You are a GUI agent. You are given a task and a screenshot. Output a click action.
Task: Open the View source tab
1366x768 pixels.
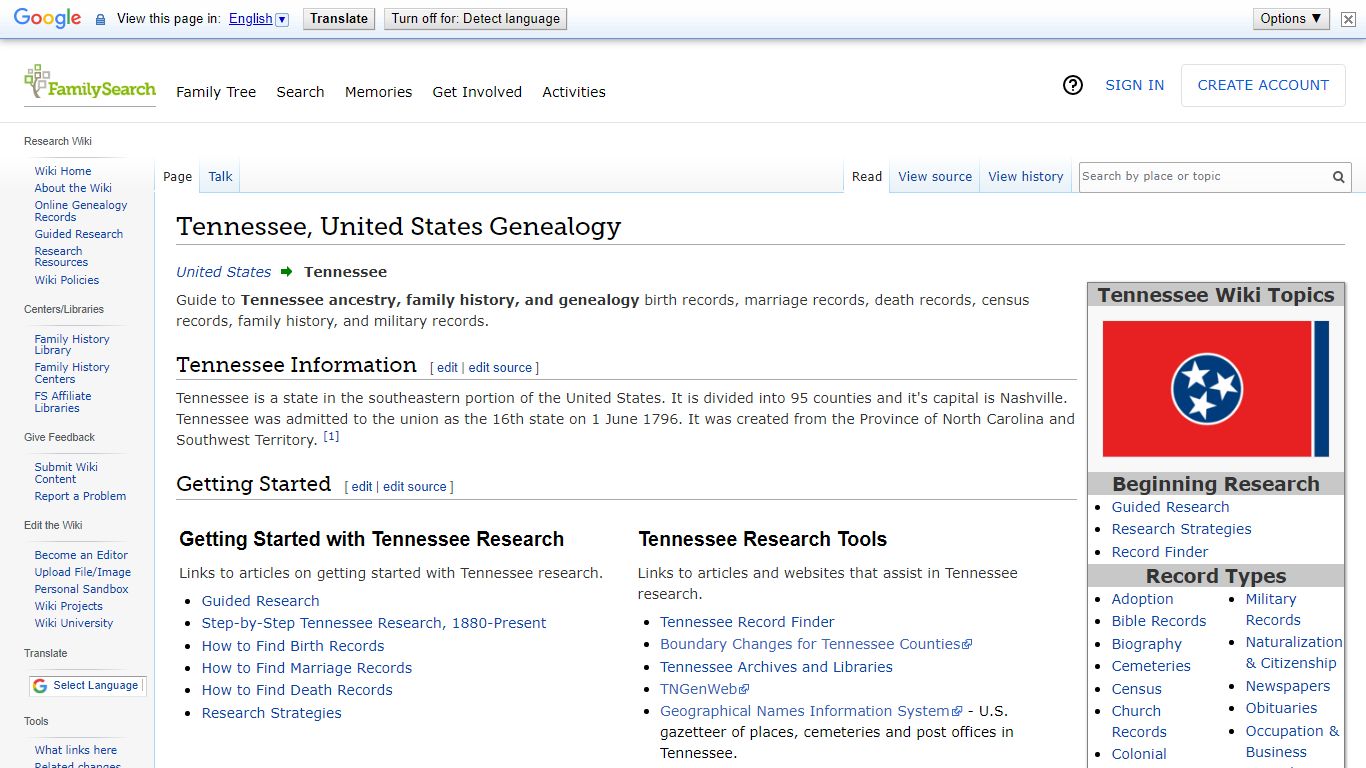(x=935, y=177)
